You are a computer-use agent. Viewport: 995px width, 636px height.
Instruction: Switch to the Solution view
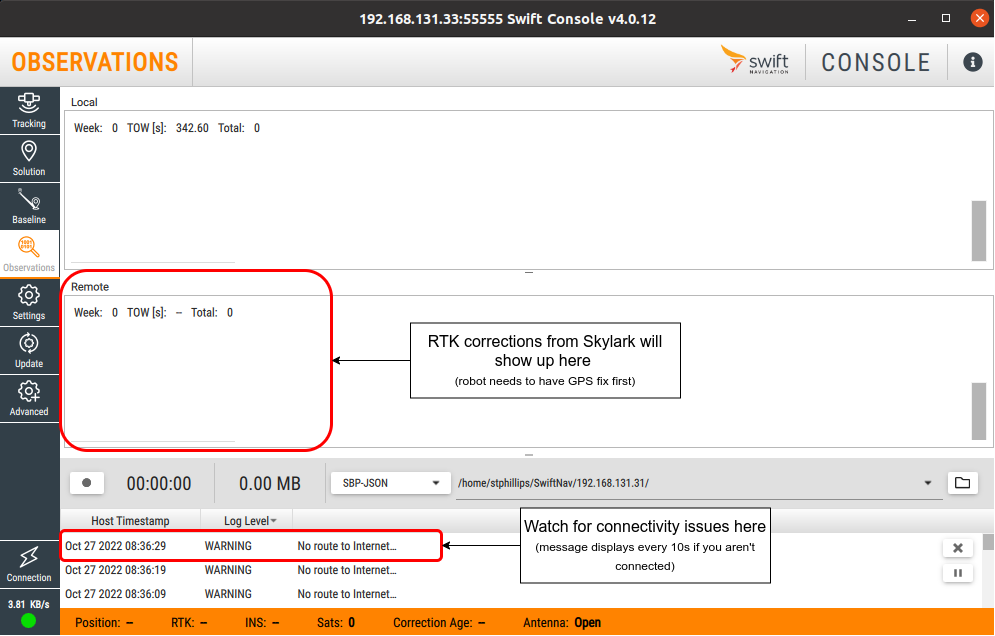coord(29,158)
